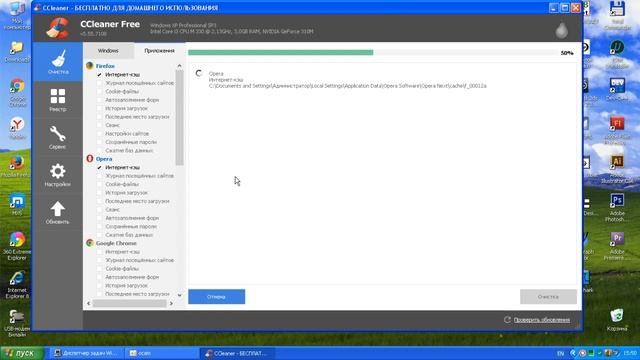This screenshot has width=640, height=360.
Task: Check Opera Cookie-файлы checkbox
Action: click(x=100, y=184)
